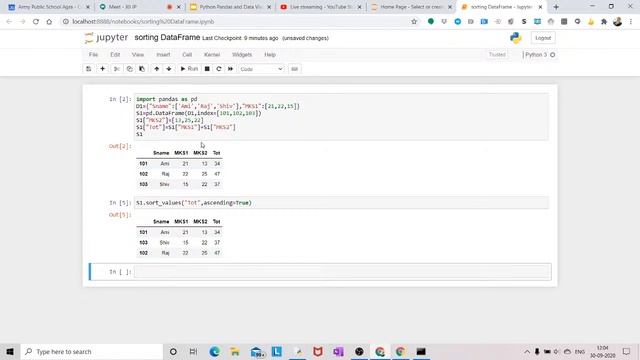Open the Chrome Extensions puzzle icon
Screen dimensions: 640x360
tap(604, 22)
